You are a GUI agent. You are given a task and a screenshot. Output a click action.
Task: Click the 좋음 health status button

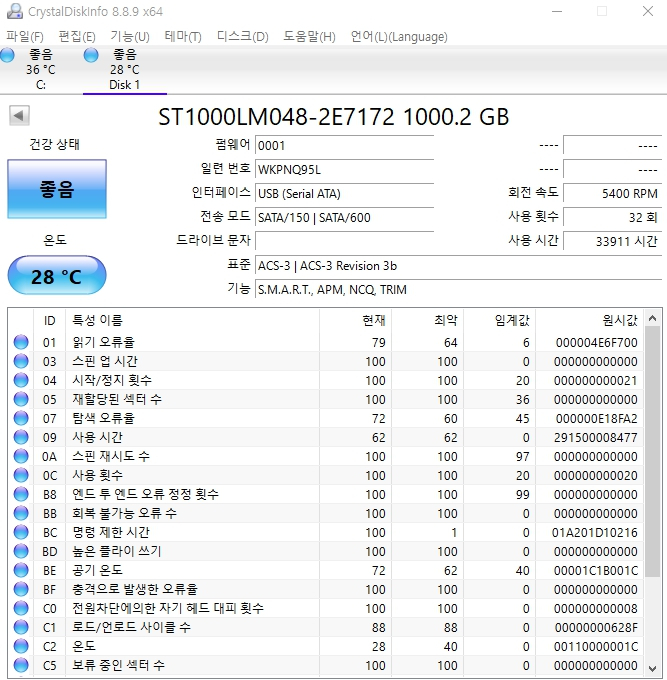pyautogui.click(x=57, y=189)
